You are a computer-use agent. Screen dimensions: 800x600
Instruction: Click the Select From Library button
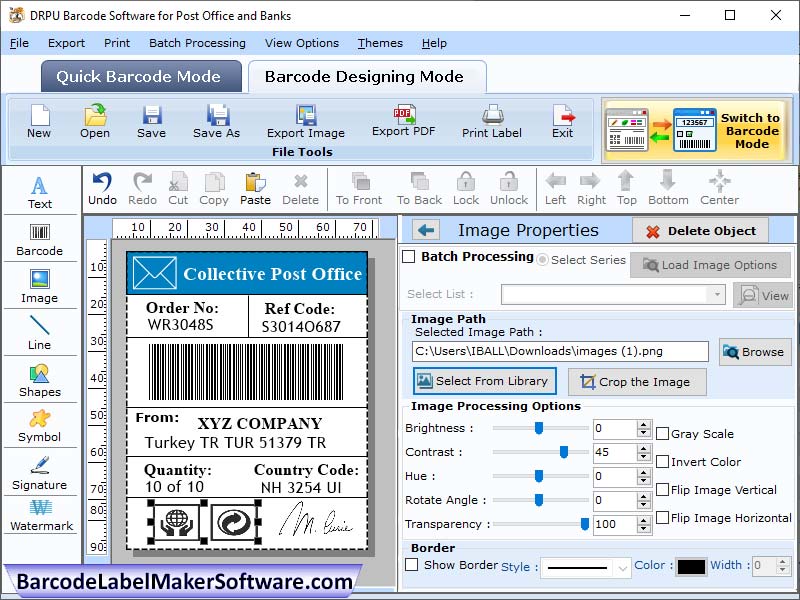484,381
